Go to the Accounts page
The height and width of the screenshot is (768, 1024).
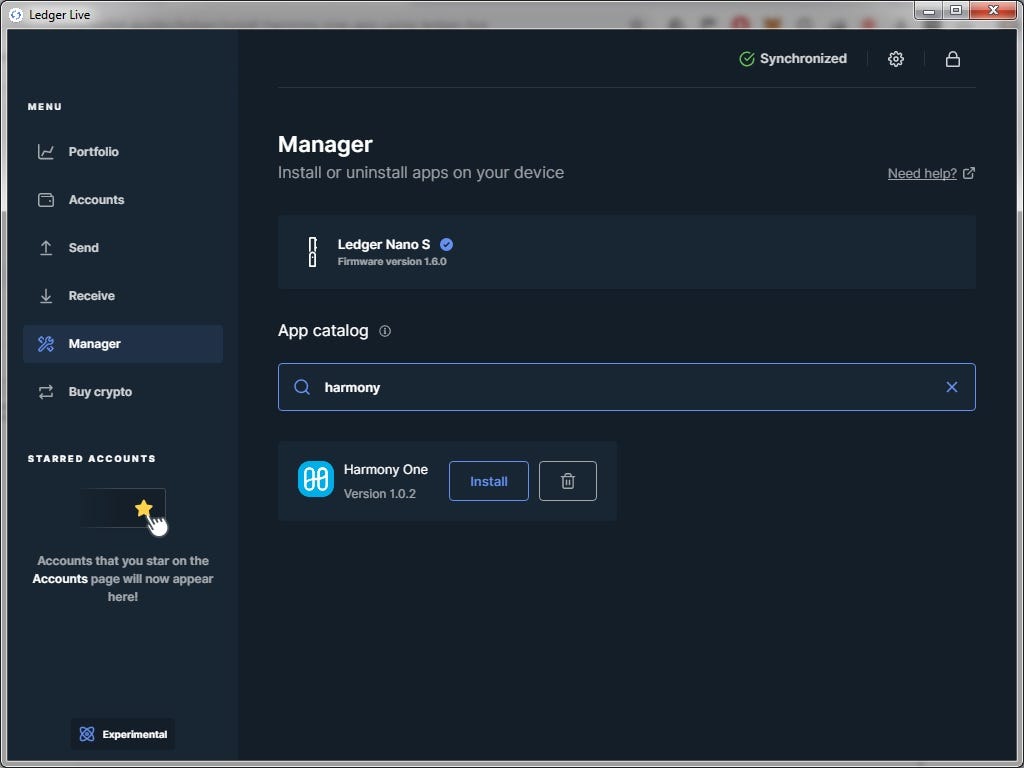(123, 200)
